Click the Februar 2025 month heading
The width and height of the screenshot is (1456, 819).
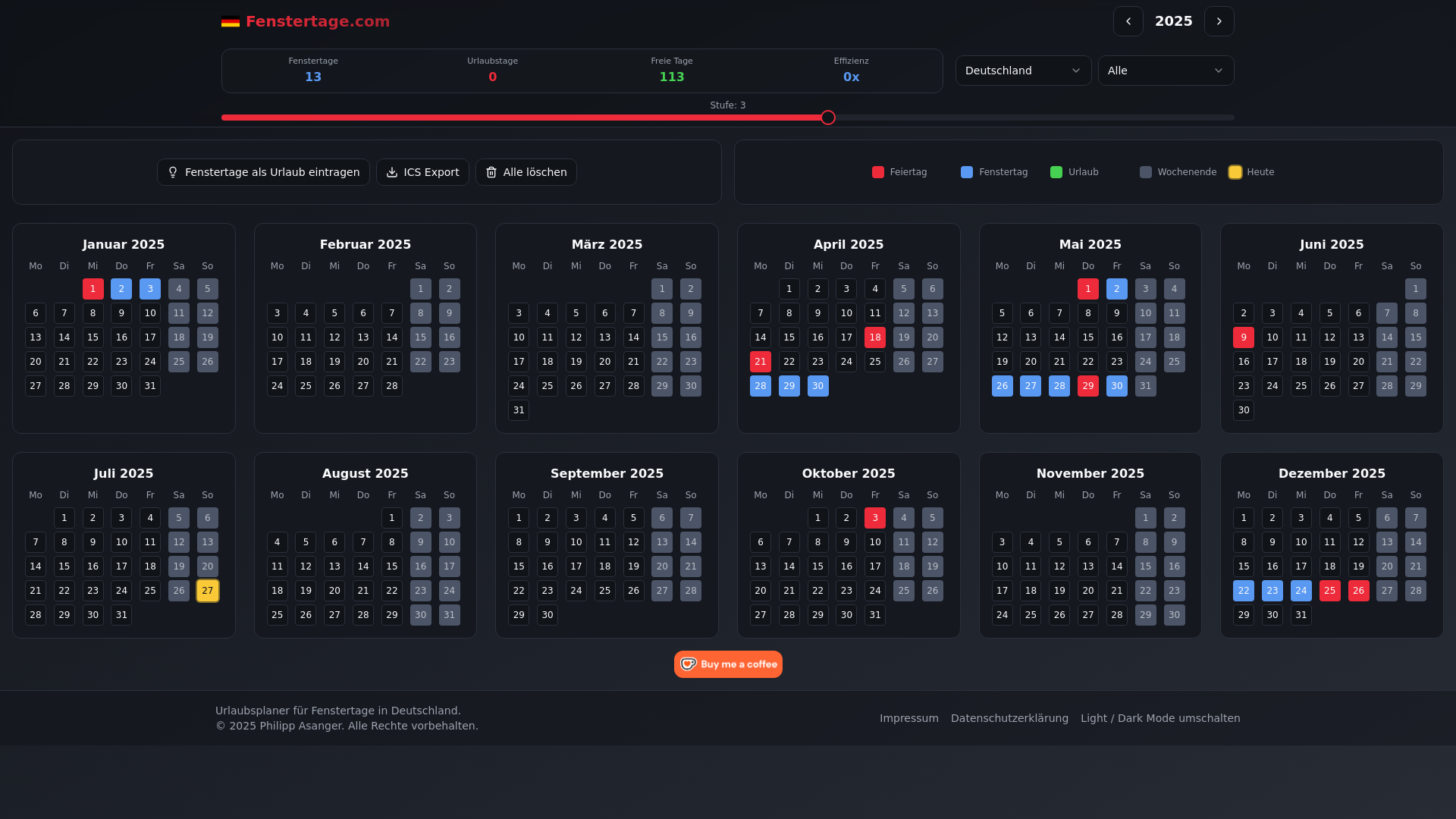[366, 244]
